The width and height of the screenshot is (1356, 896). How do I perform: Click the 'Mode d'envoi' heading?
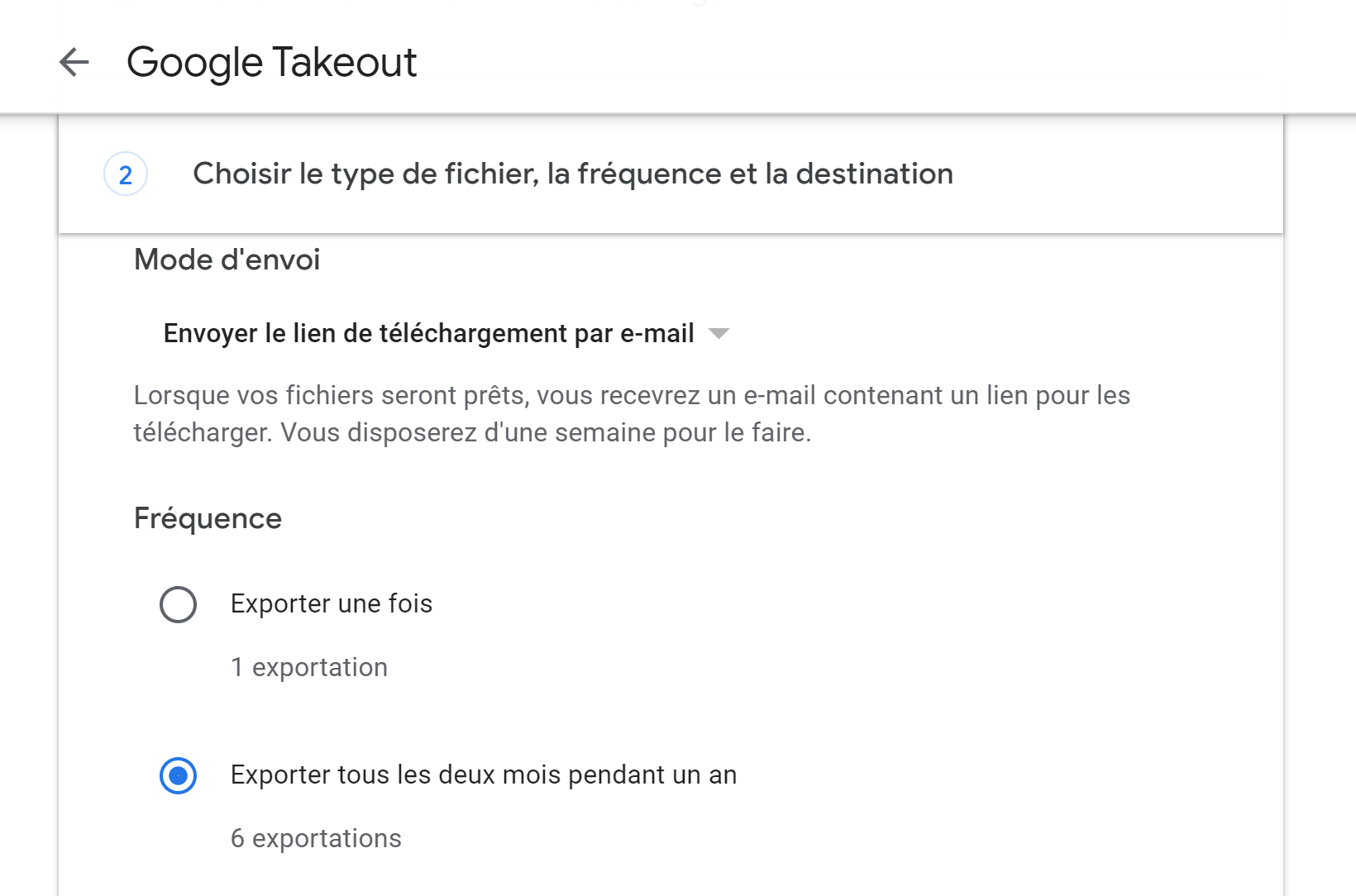point(227,260)
